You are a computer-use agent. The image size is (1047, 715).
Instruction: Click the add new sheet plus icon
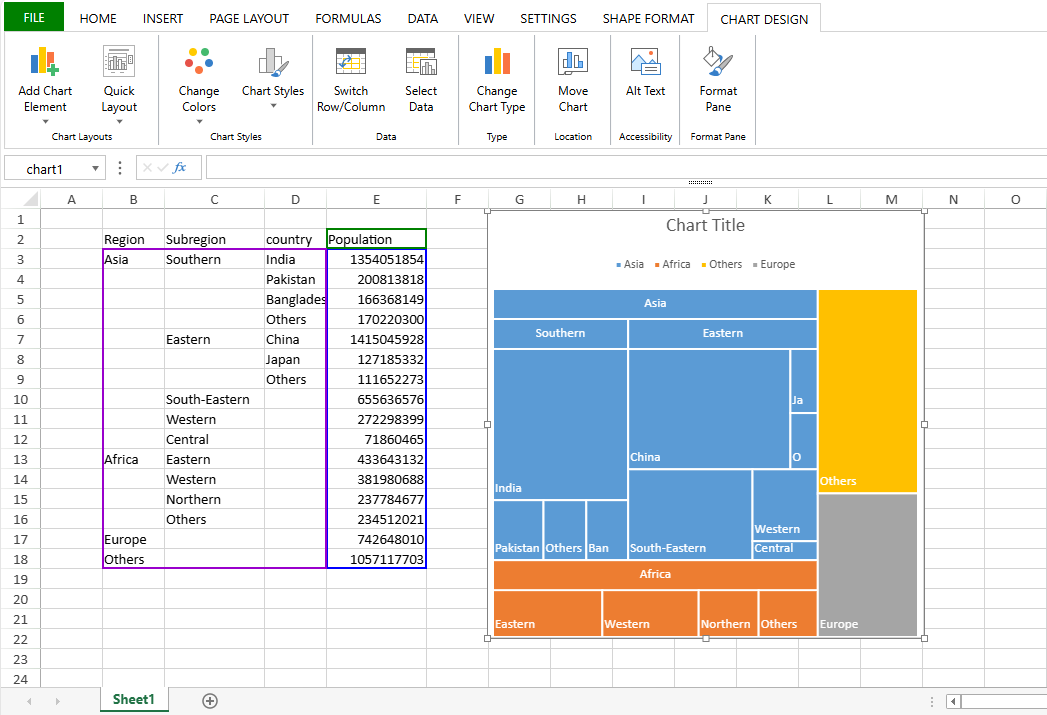pos(210,700)
